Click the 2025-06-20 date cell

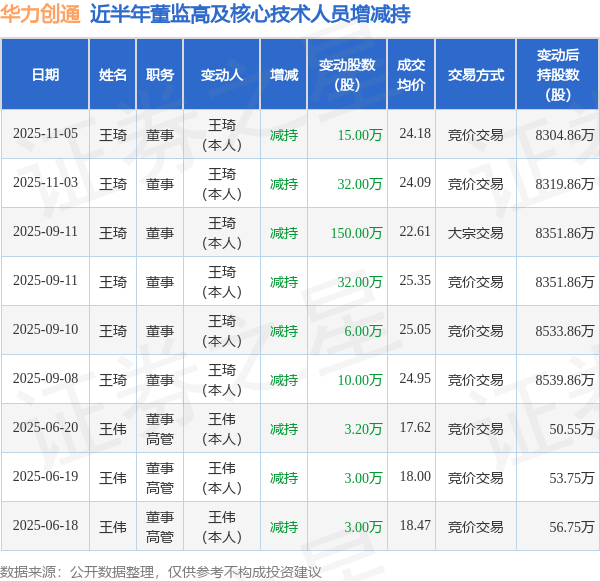pos(45,428)
